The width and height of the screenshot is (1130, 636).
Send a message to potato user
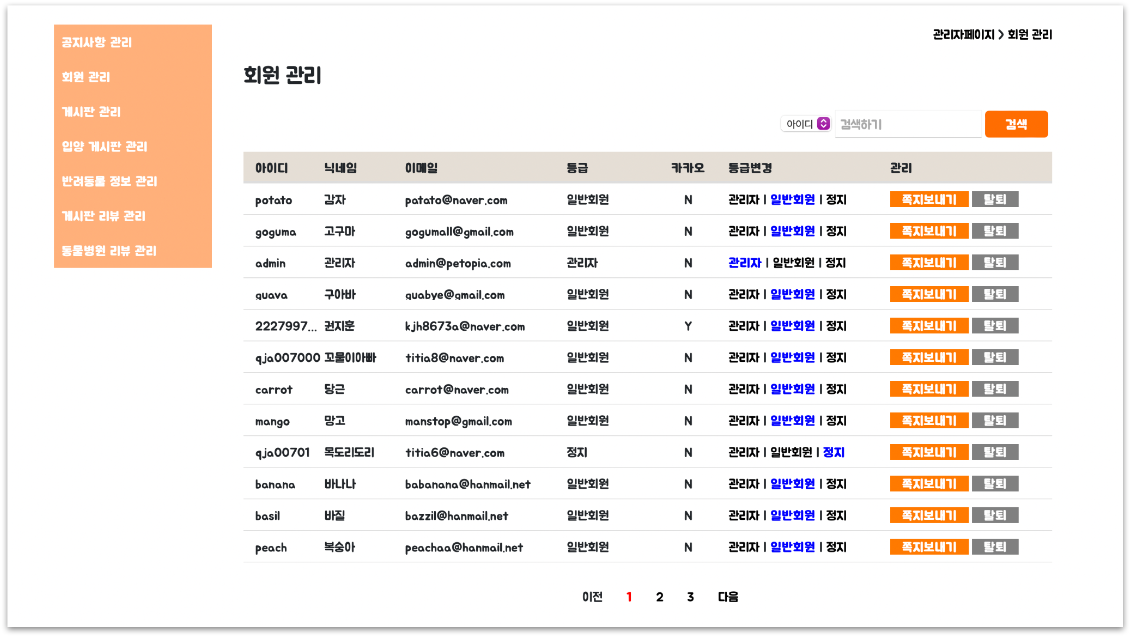(x=929, y=200)
